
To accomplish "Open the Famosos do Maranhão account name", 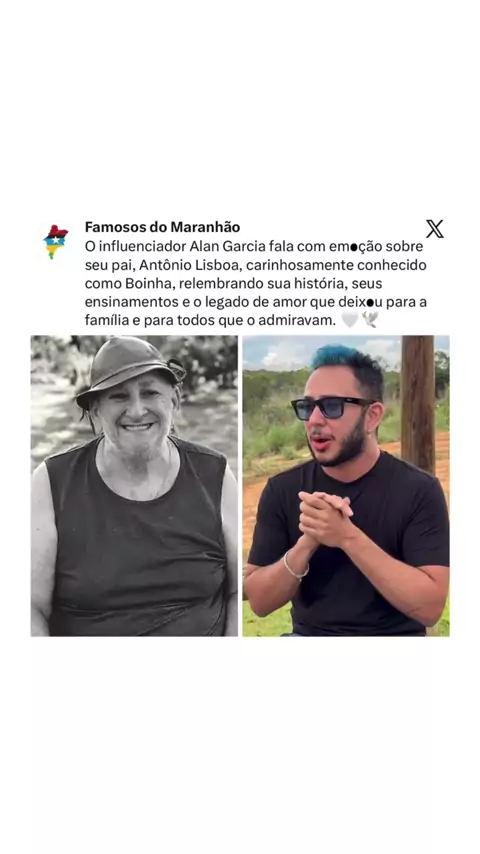I will coord(162,227).
